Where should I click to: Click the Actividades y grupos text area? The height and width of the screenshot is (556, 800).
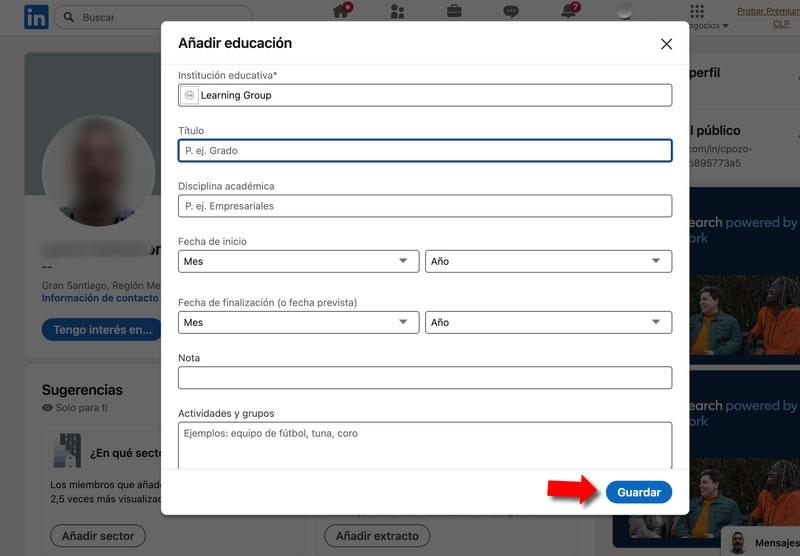point(425,445)
